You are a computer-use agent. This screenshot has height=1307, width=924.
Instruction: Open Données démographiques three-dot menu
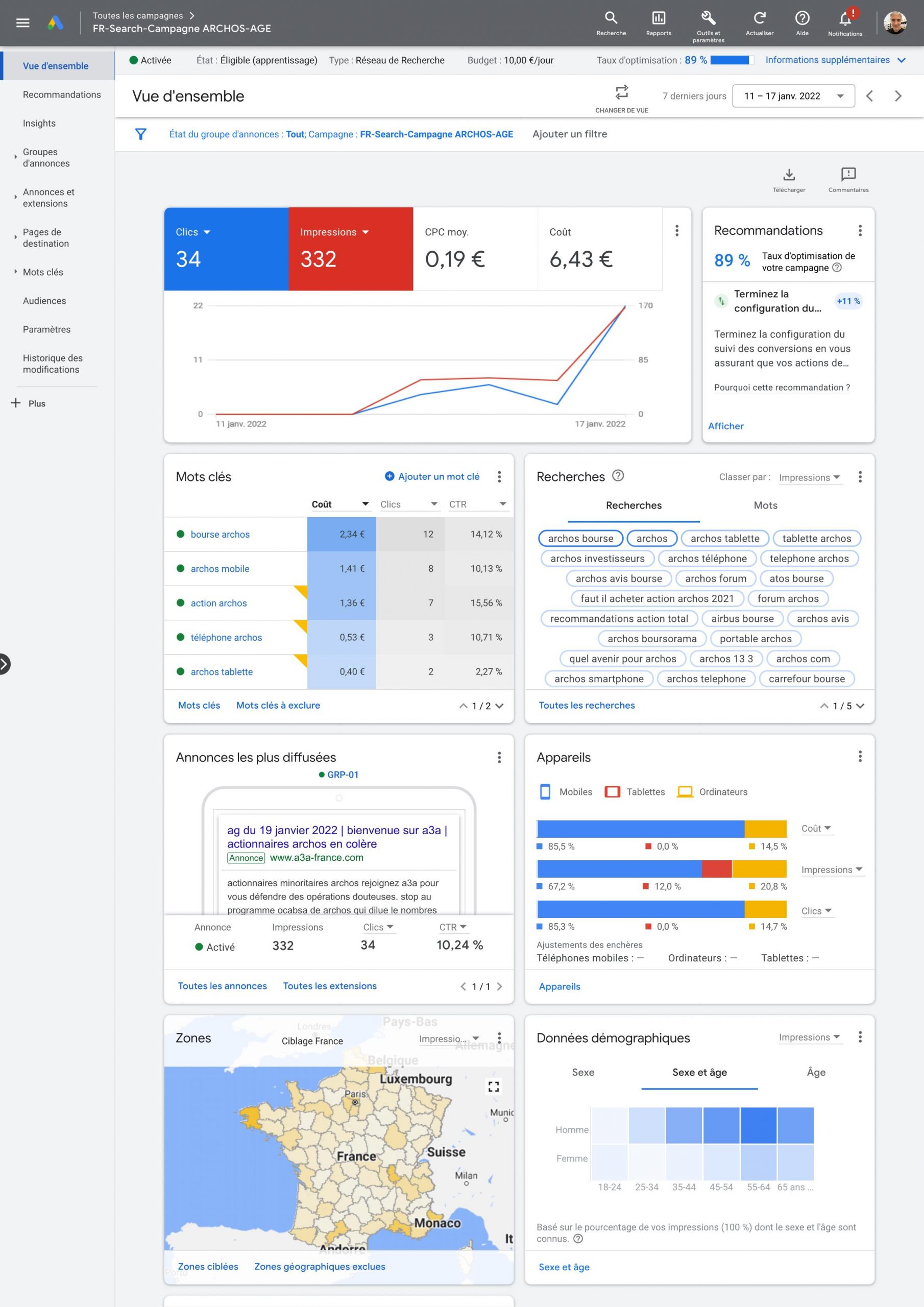tap(860, 1036)
